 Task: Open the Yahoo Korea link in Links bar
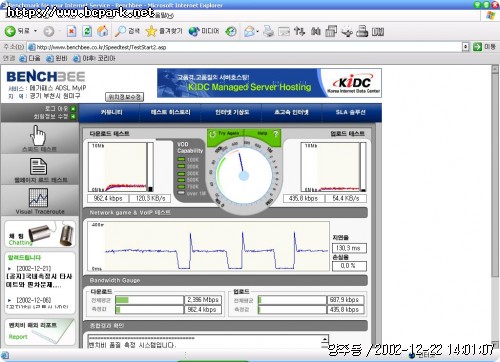click(x=94, y=58)
